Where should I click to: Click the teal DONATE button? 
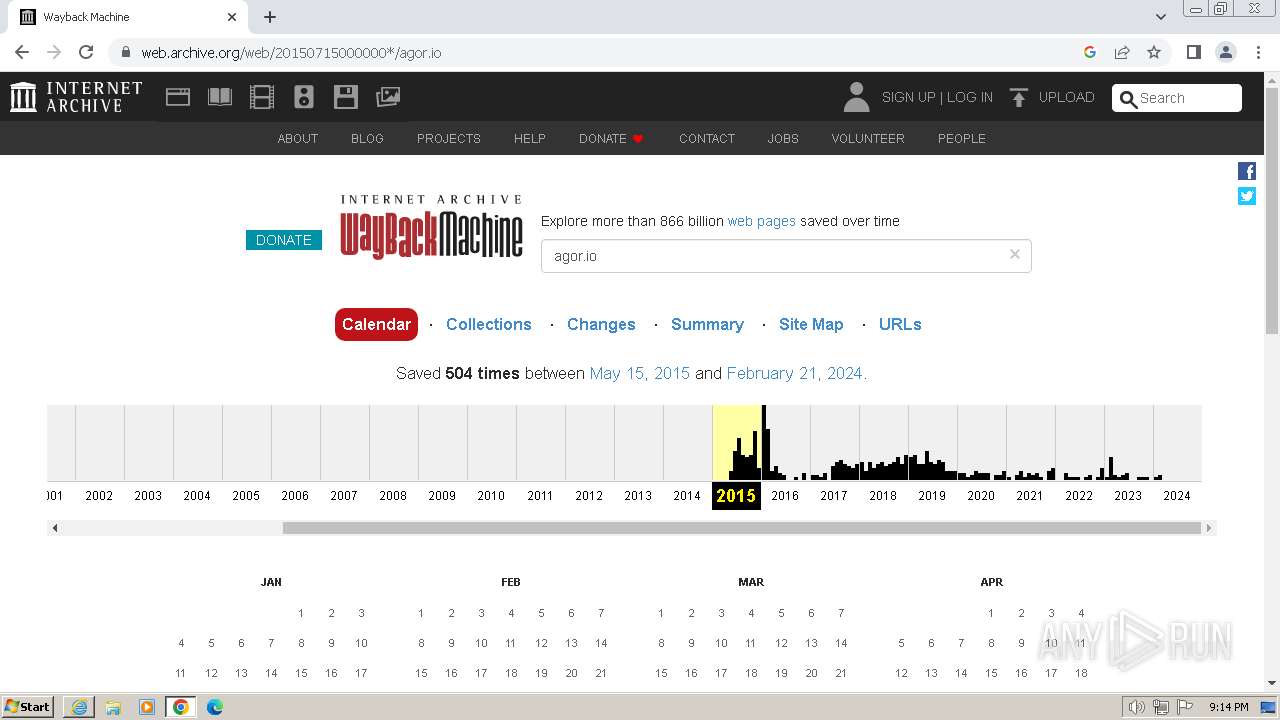click(284, 240)
